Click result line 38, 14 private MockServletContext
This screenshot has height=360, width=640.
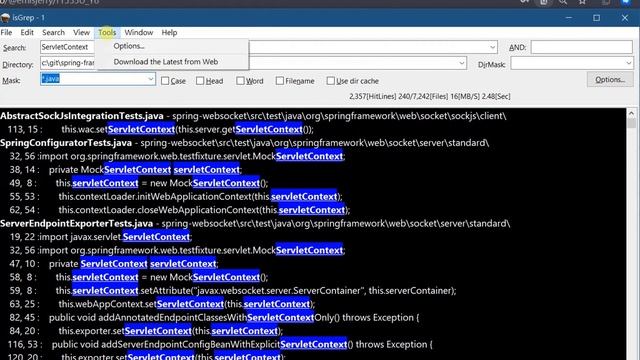(126, 170)
